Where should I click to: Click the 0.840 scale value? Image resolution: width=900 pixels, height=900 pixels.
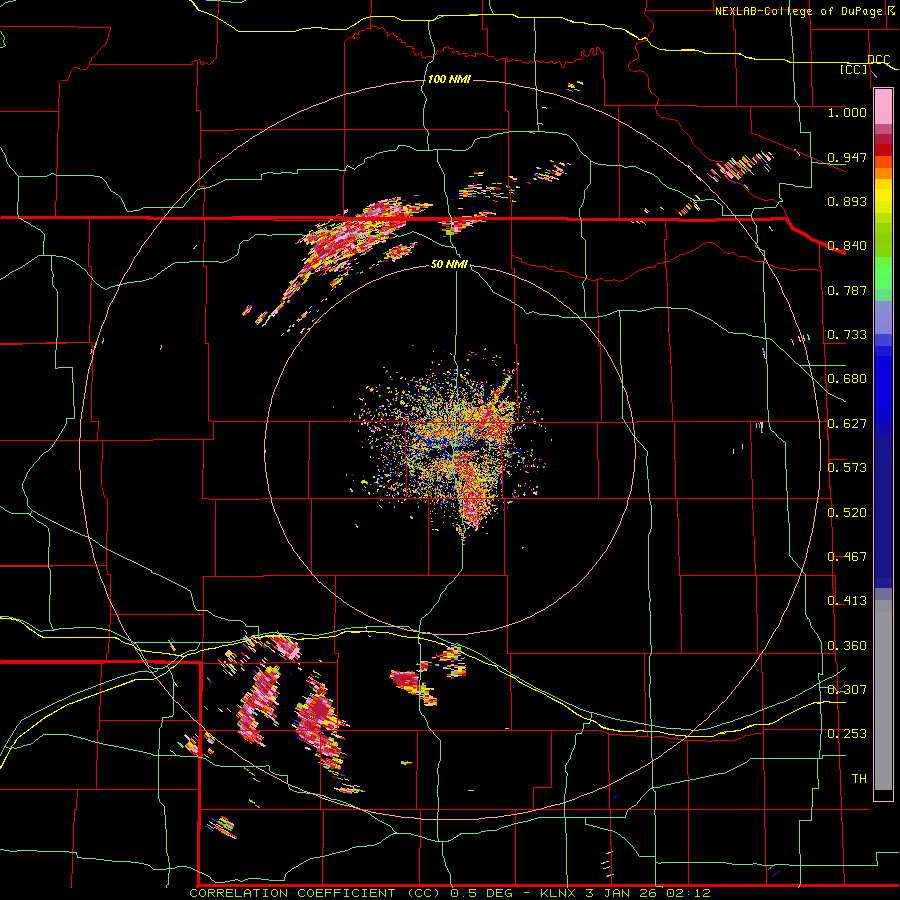pyautogui.click(x=847, y=246)
